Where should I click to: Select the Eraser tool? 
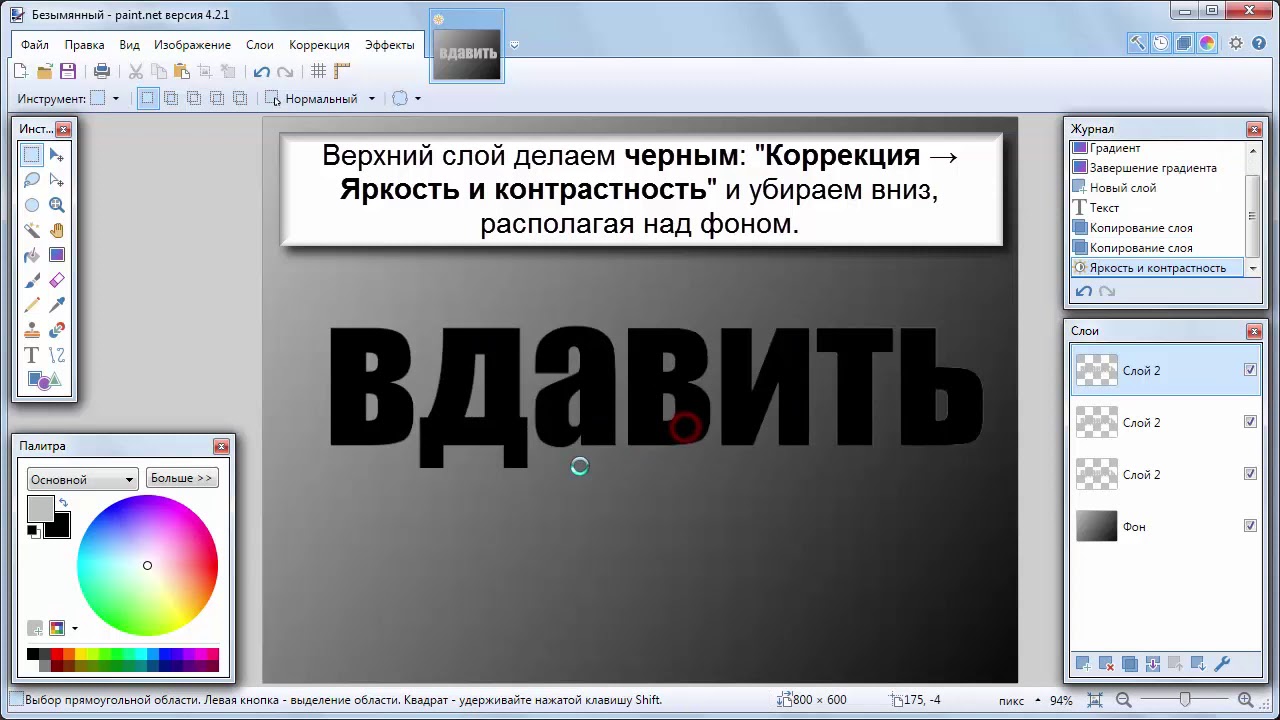(57, 280)
